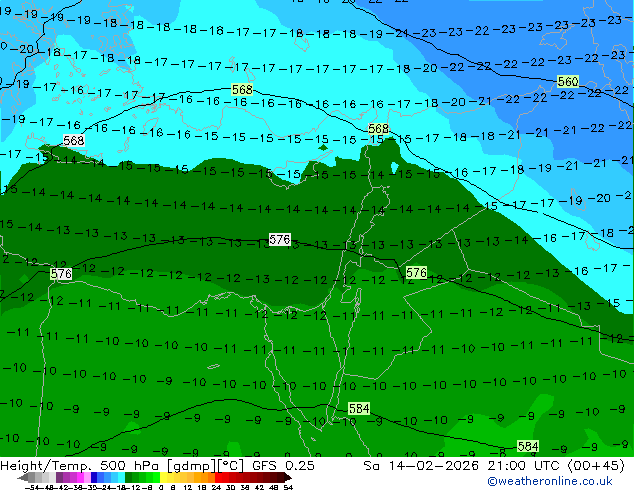This screenshot has width=634, height=490.
Task: Click the '[°C]' unit label
Action: click(x=230, y=466)
